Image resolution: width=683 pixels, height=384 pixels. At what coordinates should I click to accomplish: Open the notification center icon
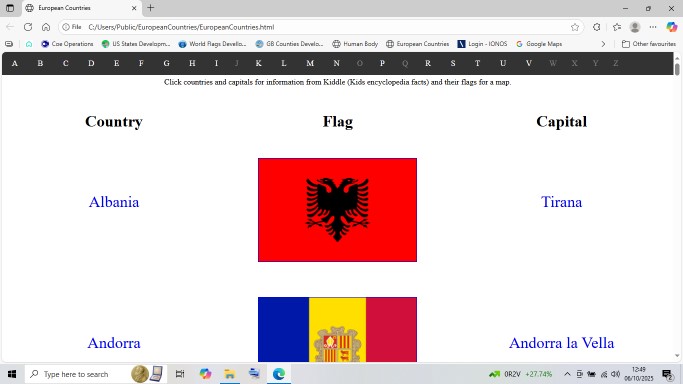point(667,374)
